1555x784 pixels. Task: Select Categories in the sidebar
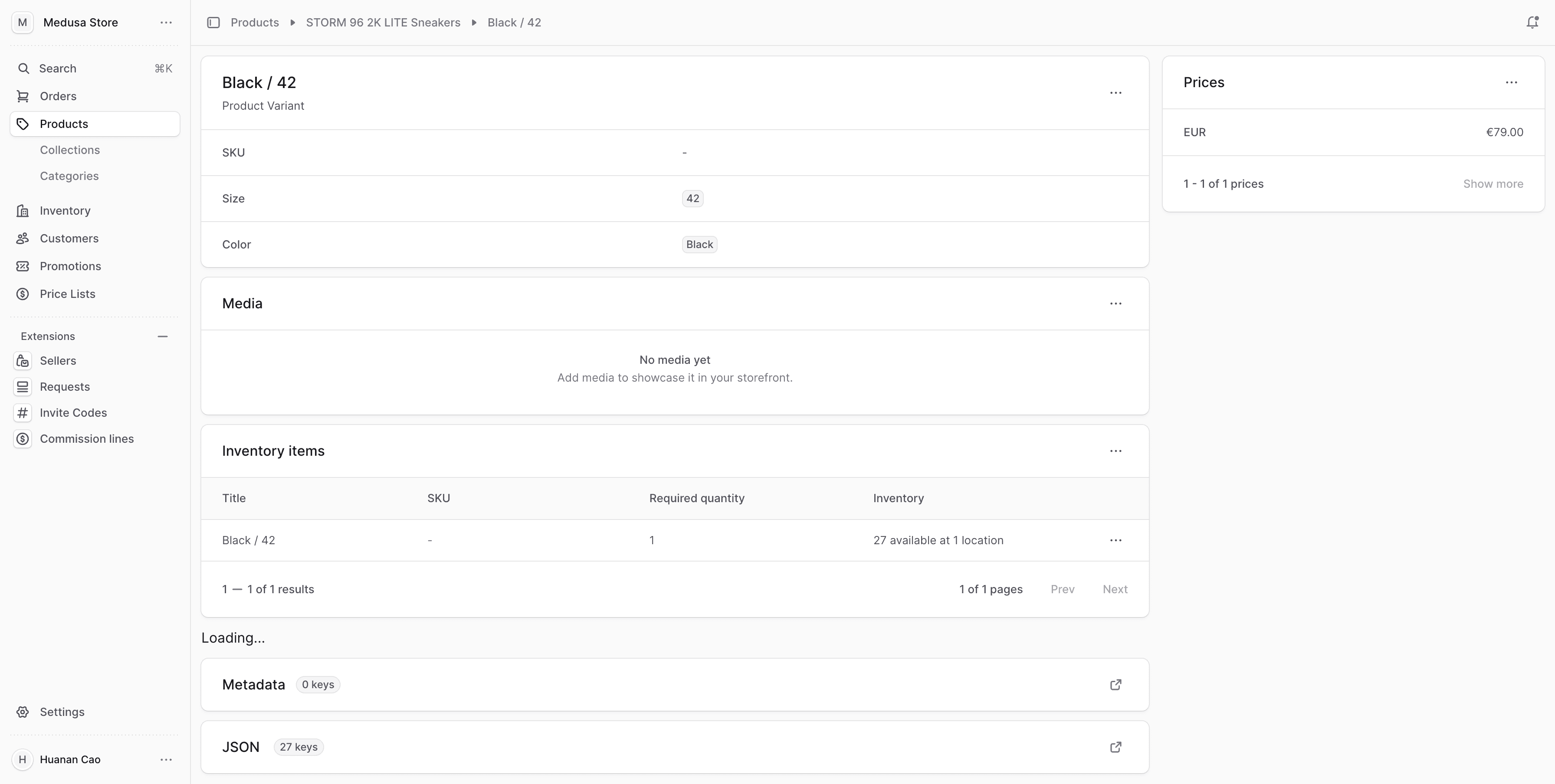(x=69, y=176)
